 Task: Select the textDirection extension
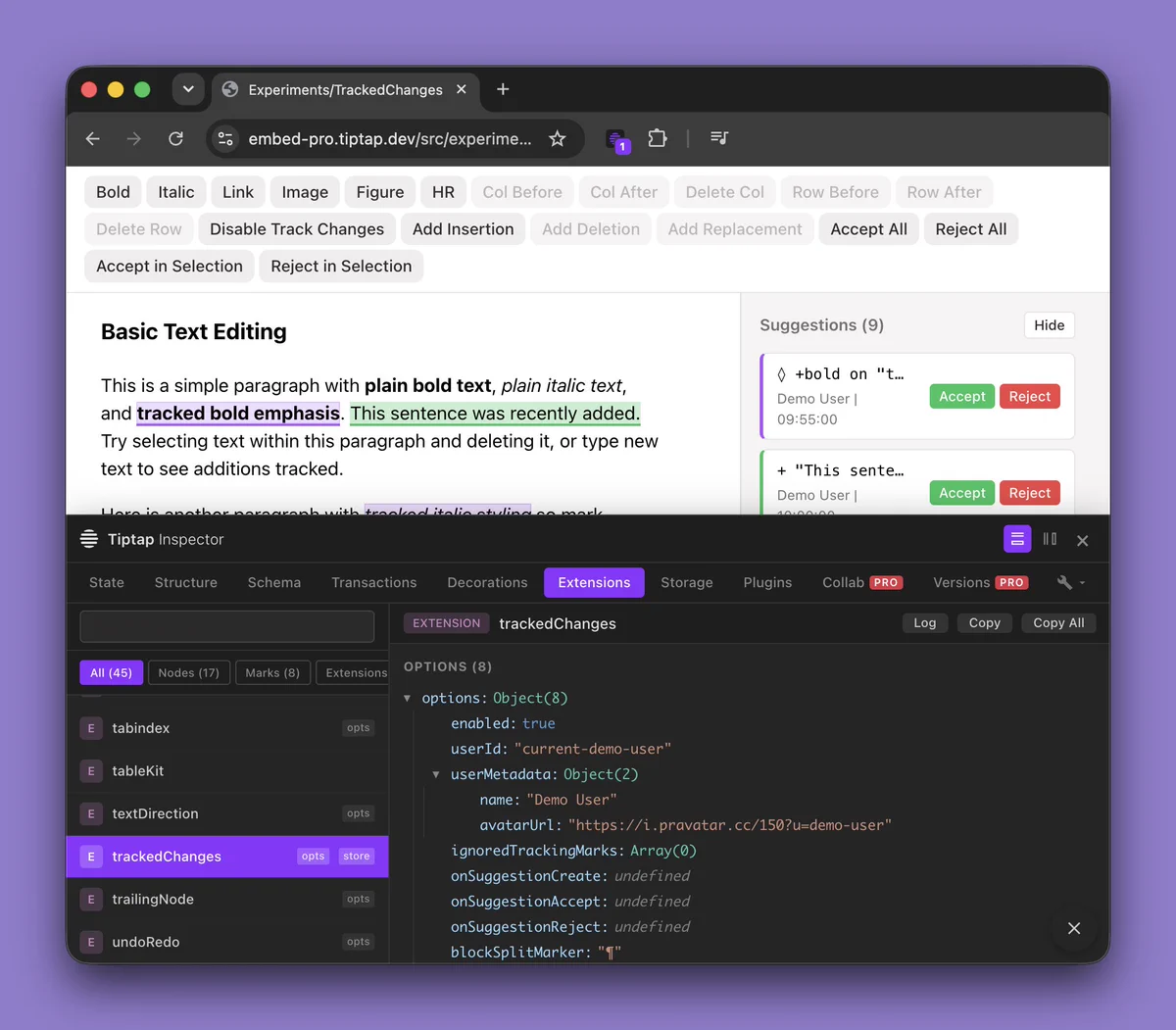point(227,813)
